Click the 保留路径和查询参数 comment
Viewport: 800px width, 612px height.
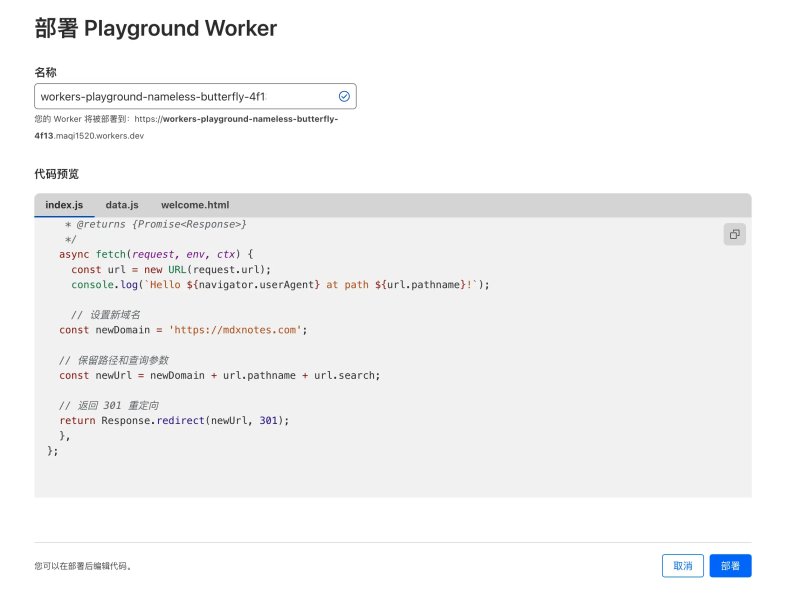pyautogui.click(x=114, y=360)
